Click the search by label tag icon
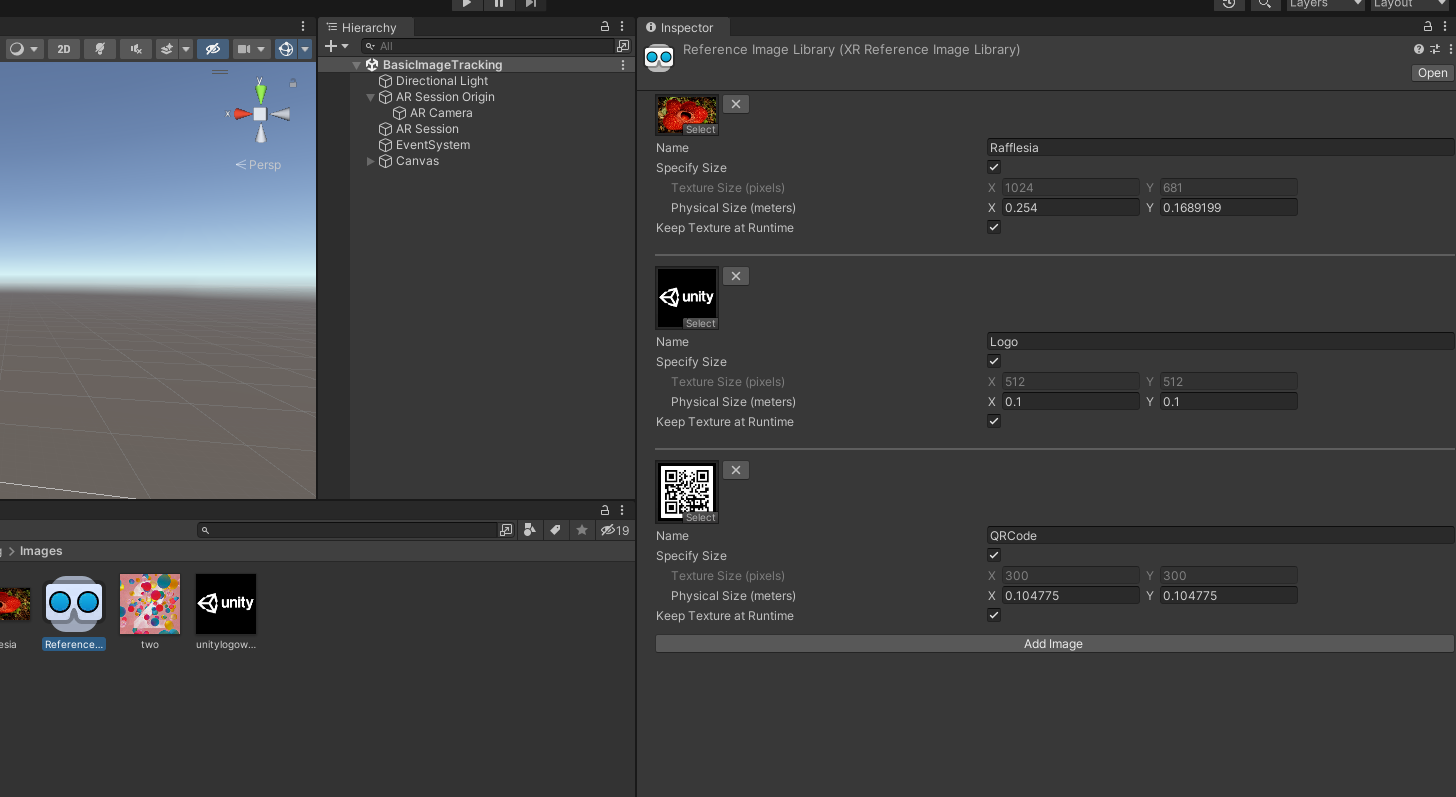Viewport: 1456px width, 797px height. pos(556,530)
